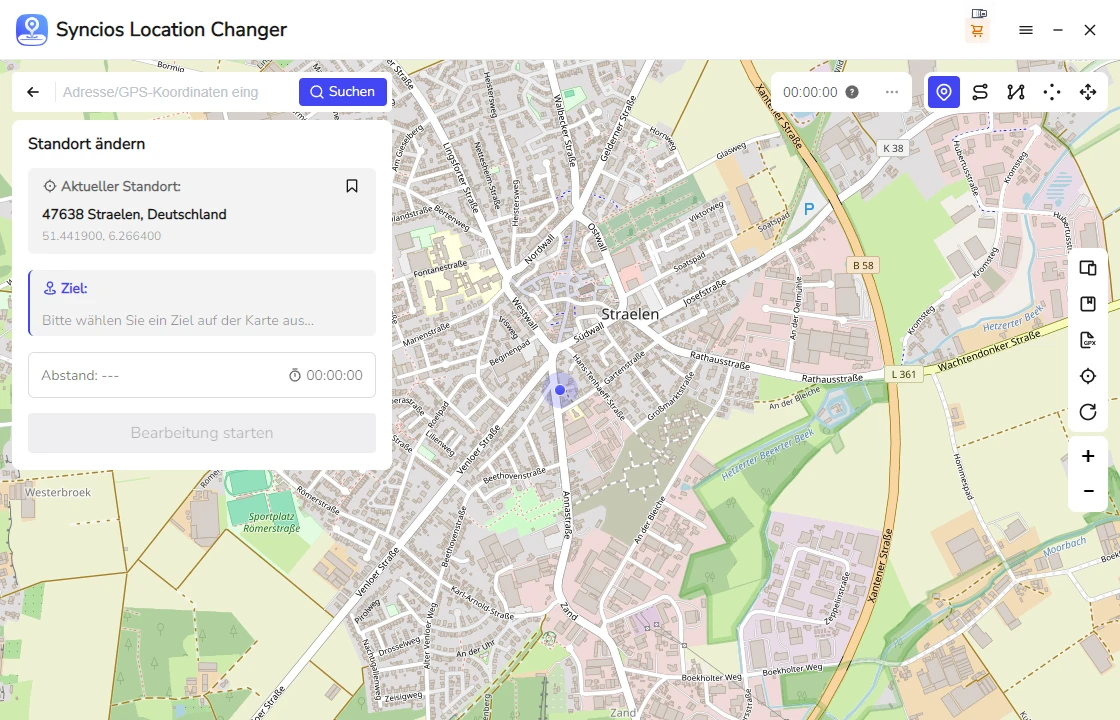Open the hamburger main menu
The image size is (1120, 720).
[x=1026, y=30]
